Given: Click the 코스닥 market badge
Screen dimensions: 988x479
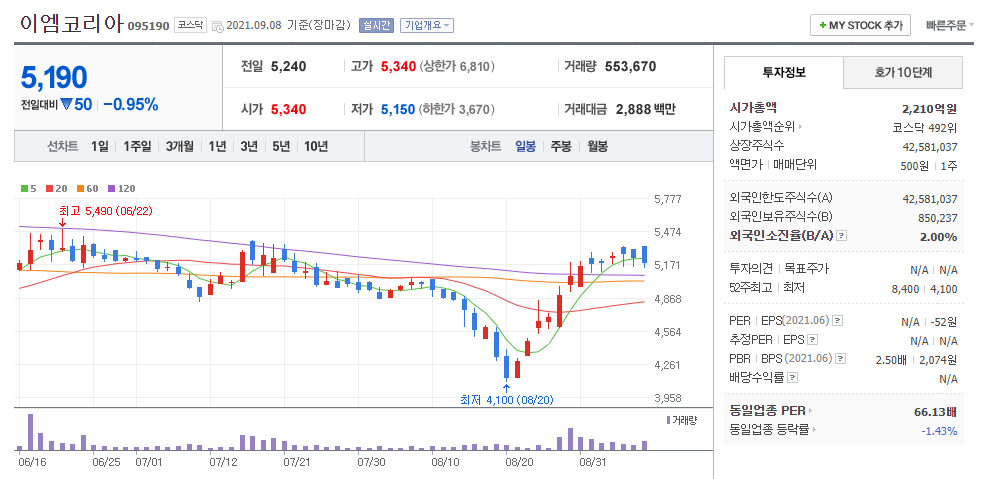Looking at the screenshot, I should coord(190,25).
